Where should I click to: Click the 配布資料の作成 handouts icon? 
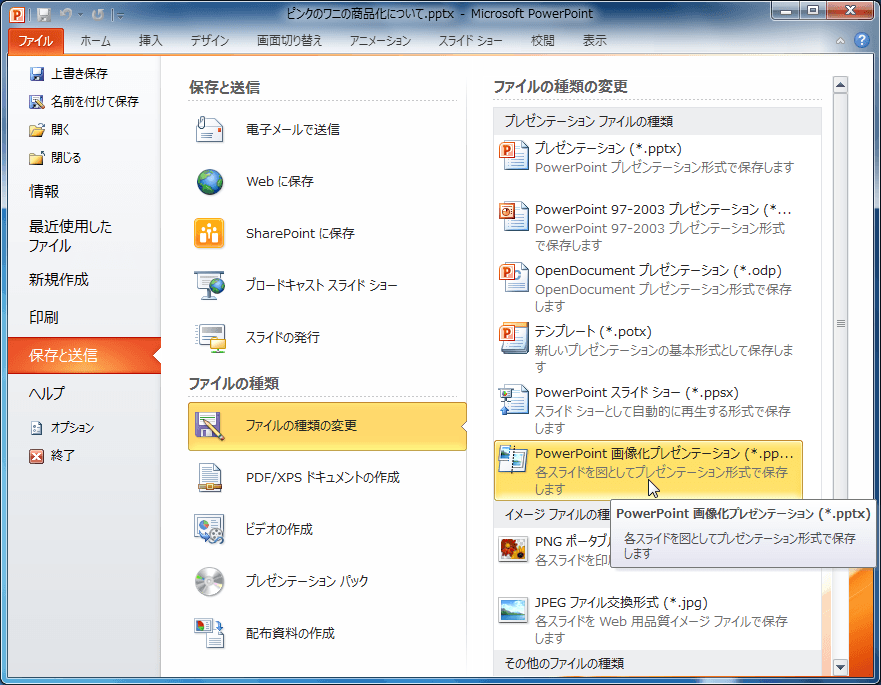(210, 633)
